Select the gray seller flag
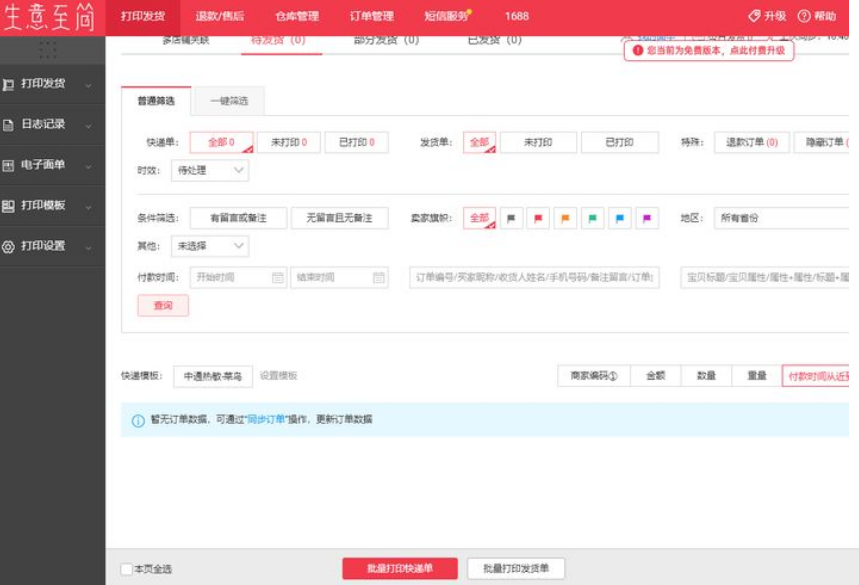Viewport: 859px width, 585px height. pyautogui.click(x=511, y=218)
